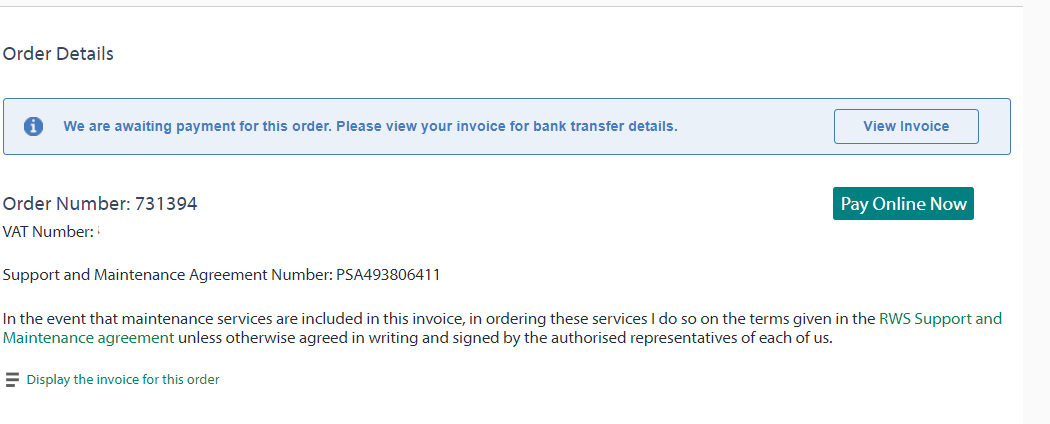Click the Order Number label text
The image size is (1050, 424).
[x=67, y=204]
